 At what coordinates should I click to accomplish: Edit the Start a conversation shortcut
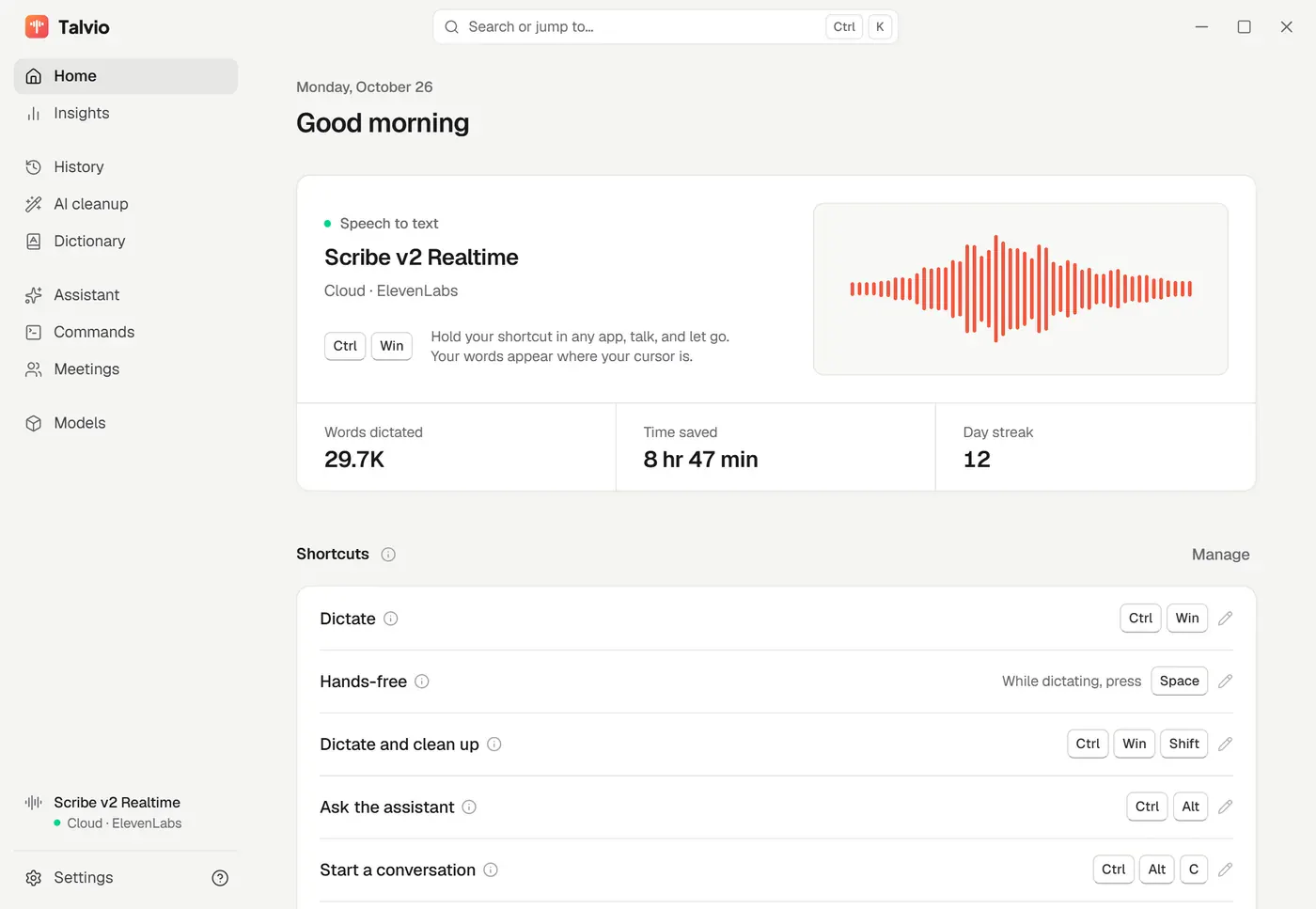(x=1225, y=870)
